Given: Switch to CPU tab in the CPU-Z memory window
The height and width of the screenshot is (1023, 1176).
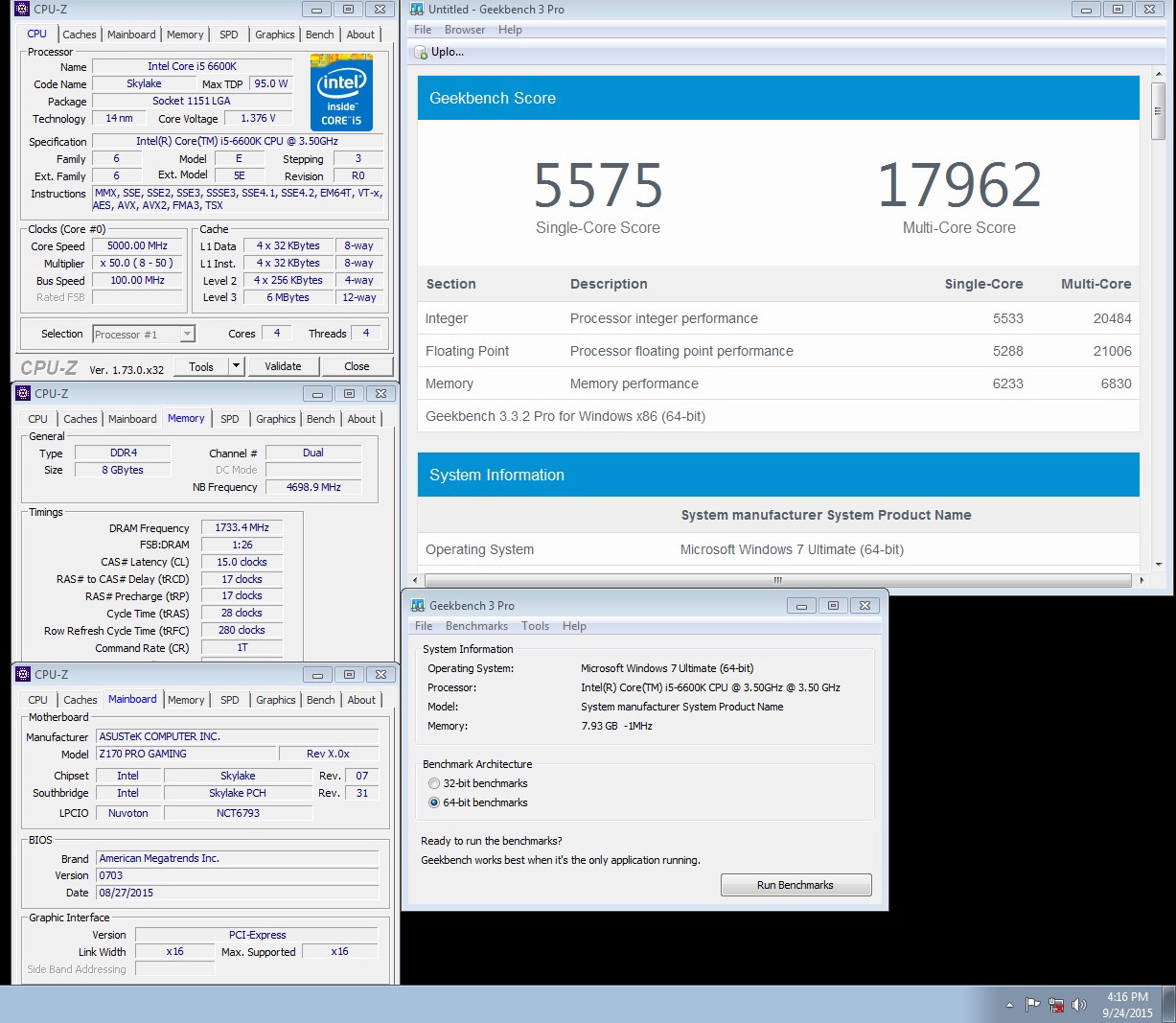Looking at the screenshot, I should (38, 419).
